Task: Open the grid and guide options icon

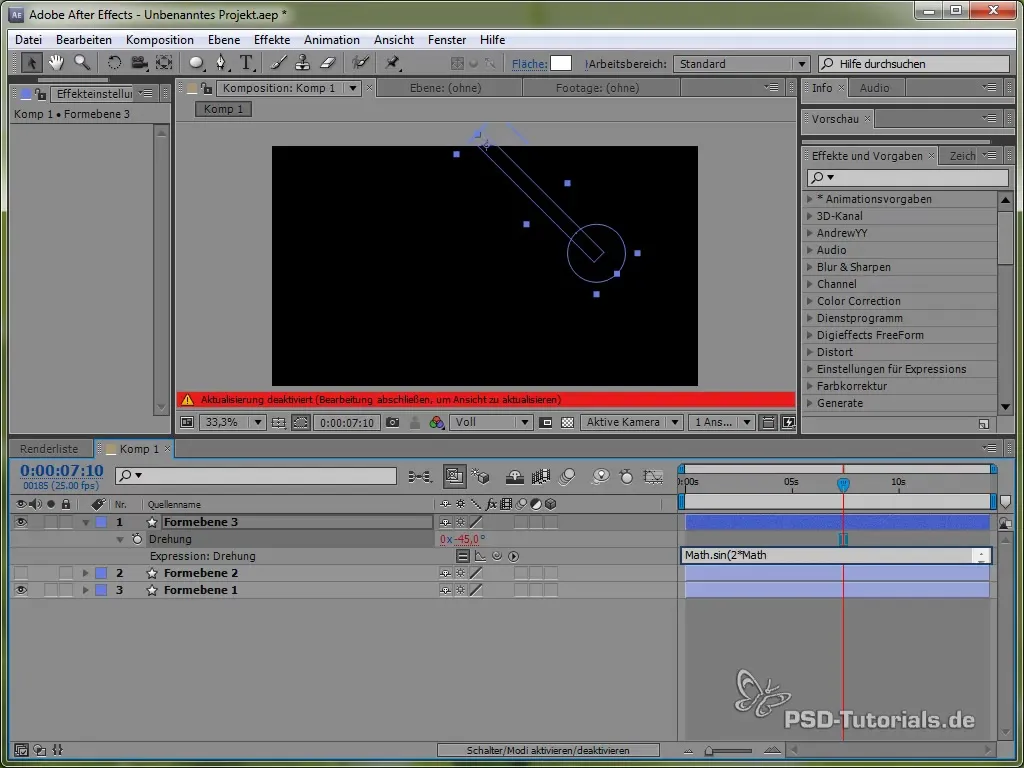Action: point(279,423)
